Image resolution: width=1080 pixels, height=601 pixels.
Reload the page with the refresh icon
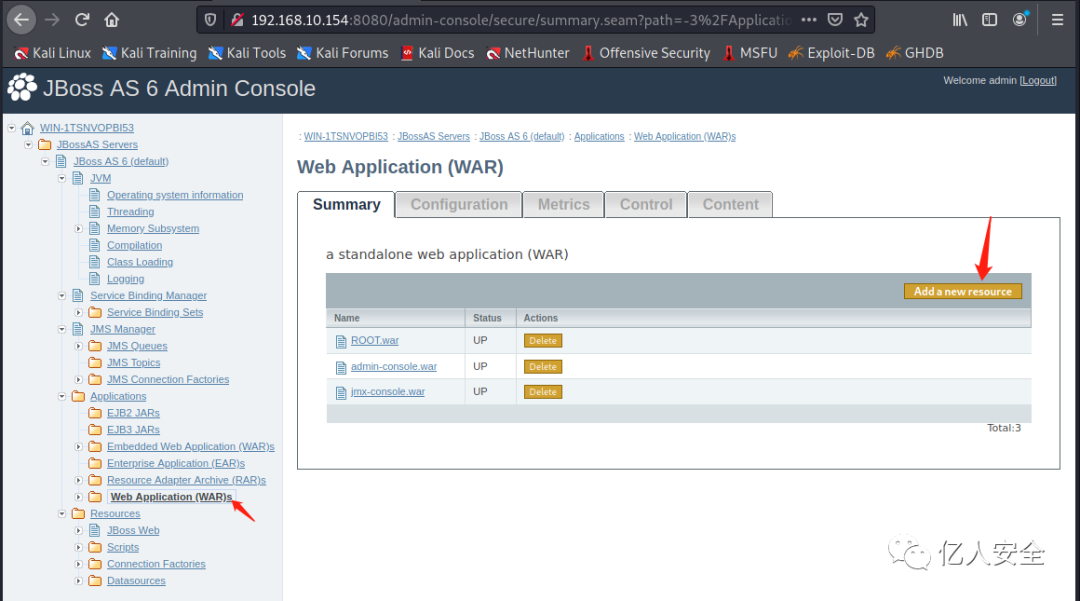point(82,20)
